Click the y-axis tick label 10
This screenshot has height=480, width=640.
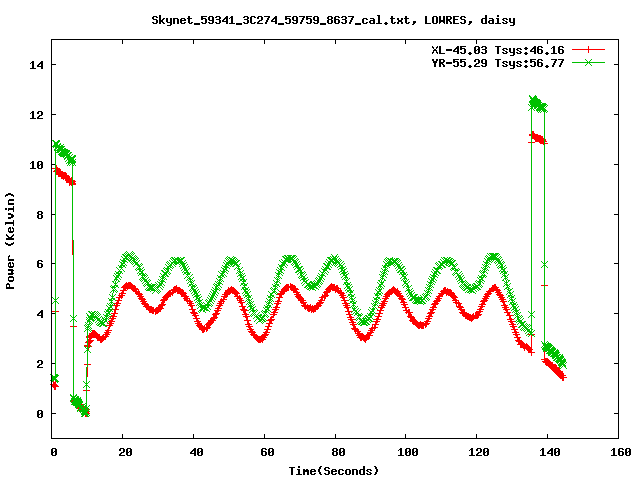[37, 165]
